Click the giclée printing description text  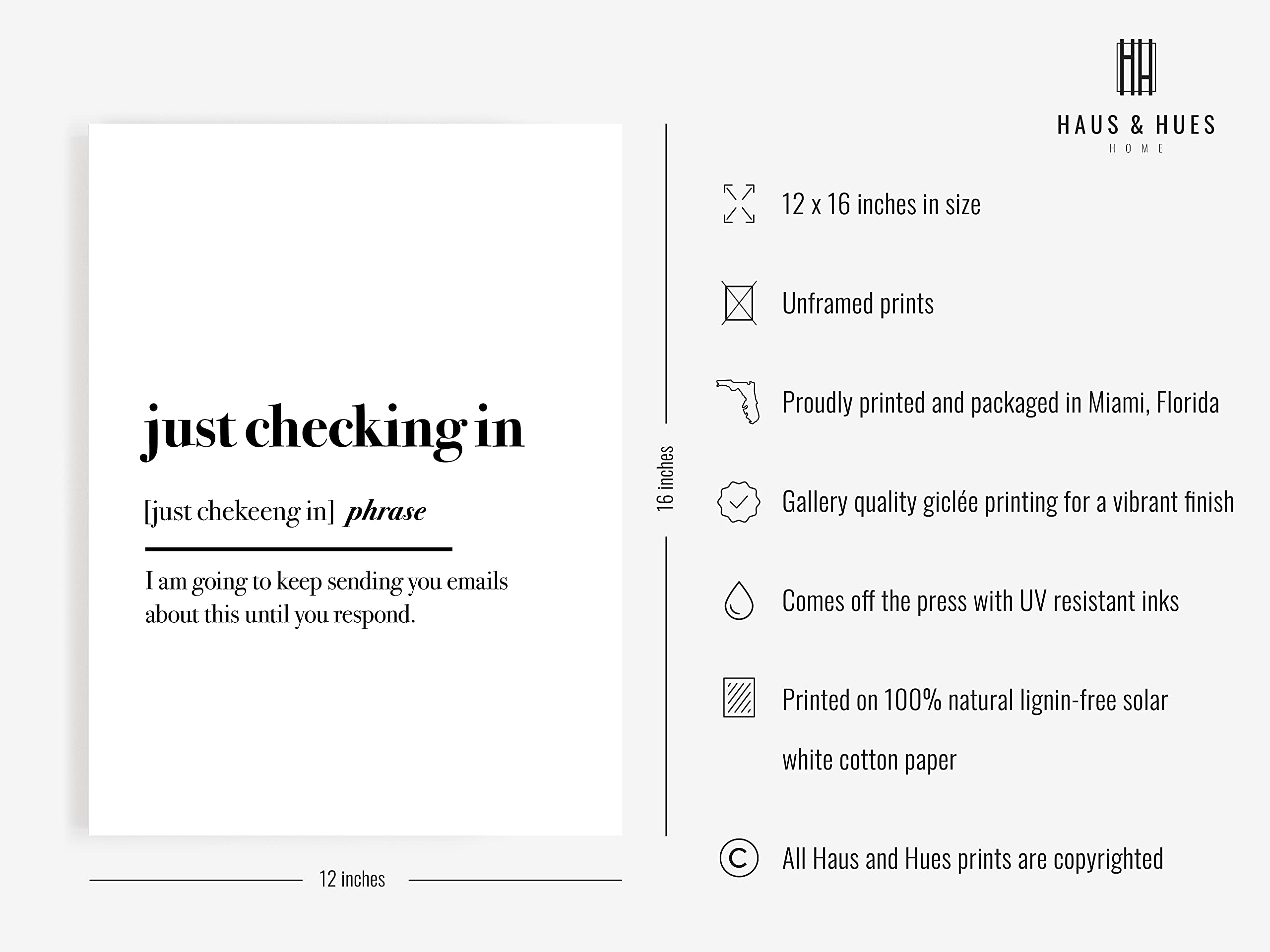point(1008,502)
